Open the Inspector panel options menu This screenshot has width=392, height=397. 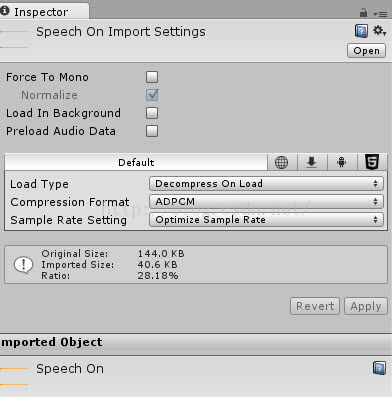tap(381, 14)
